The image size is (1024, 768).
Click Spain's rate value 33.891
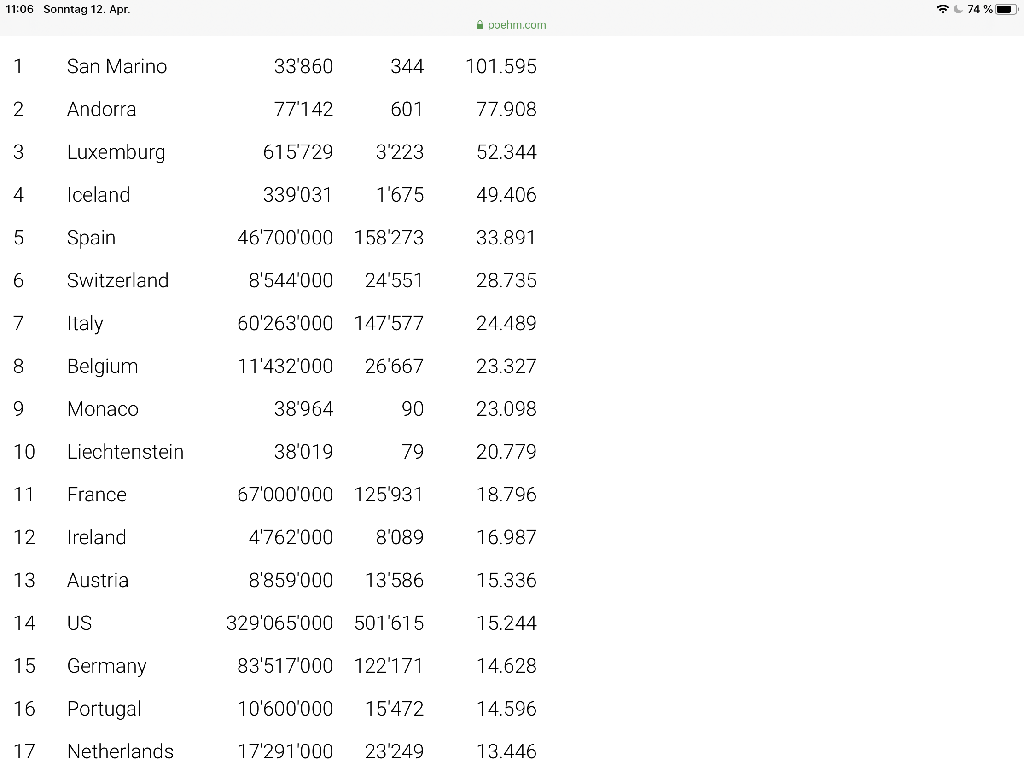(x=506, y=237)
